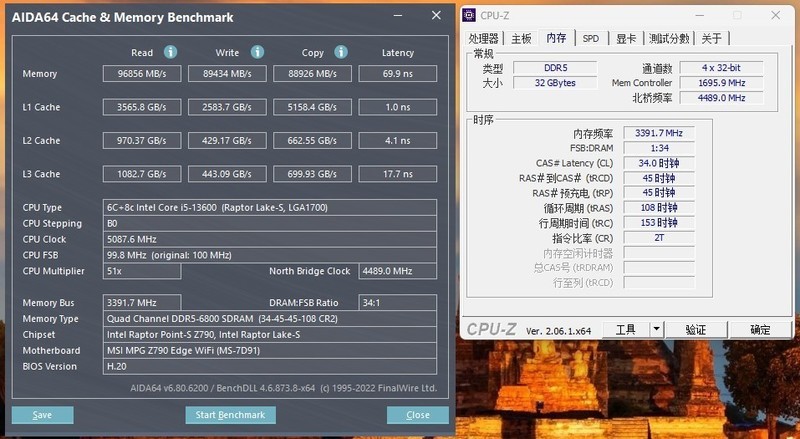Click the FSB:DRAM value 1:34 in CPU-Z
Screen dimensions: 800x439
659,148
